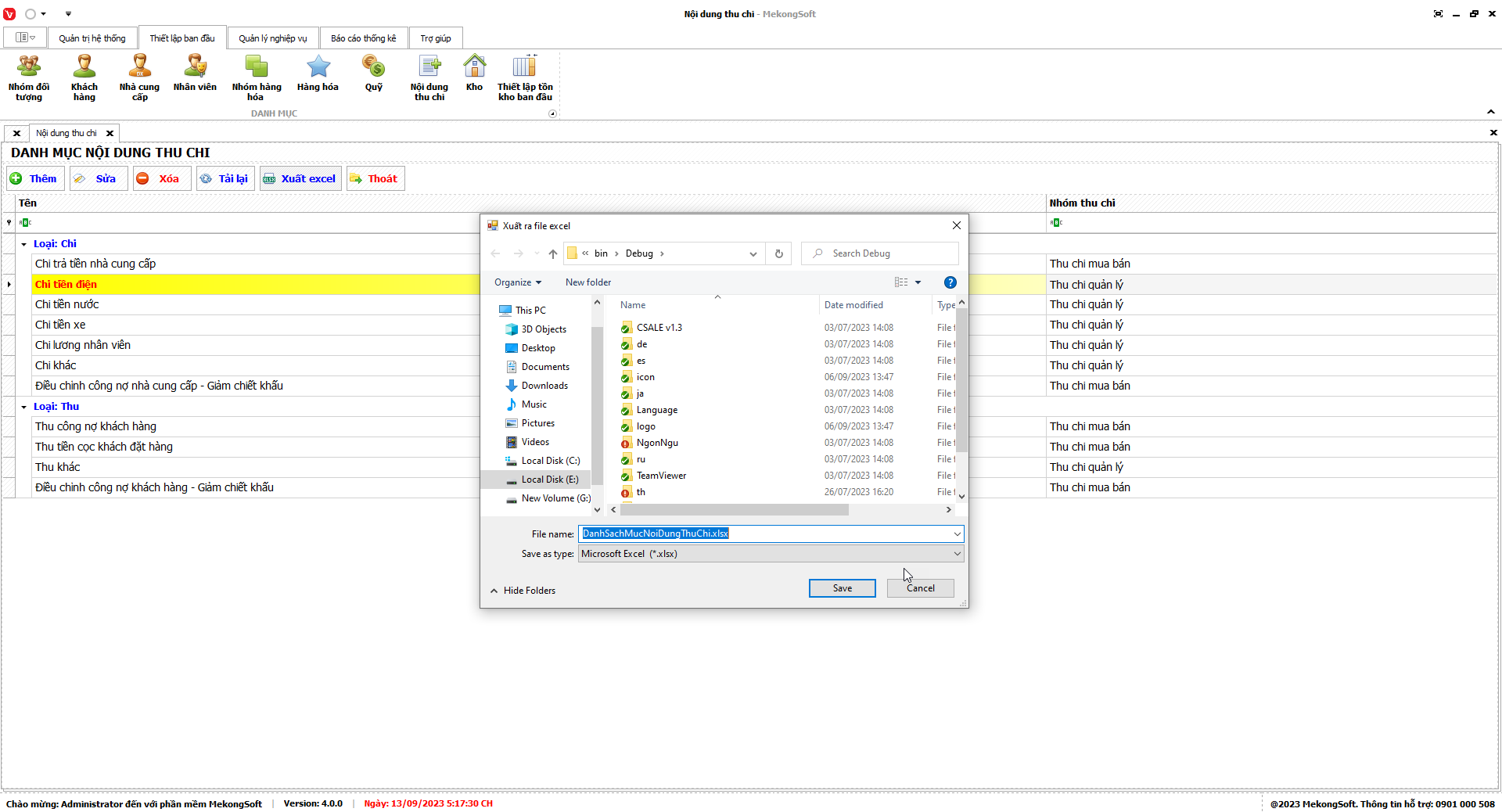Click Xóa to delete selected entry

[160, 178]
